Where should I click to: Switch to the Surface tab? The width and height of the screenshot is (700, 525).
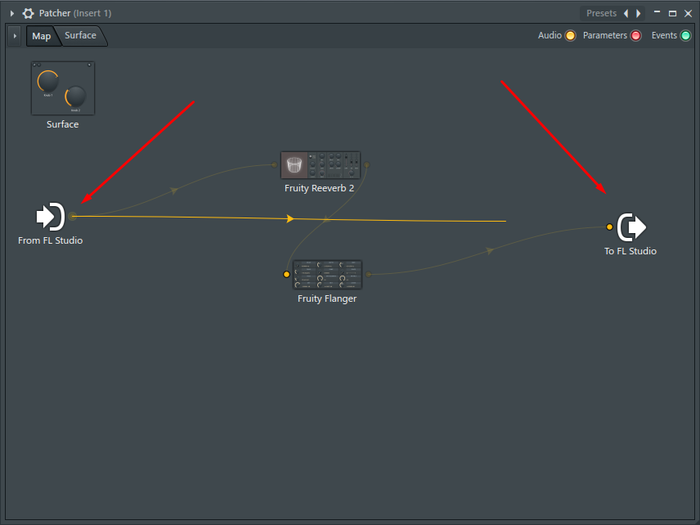point(81,36)
